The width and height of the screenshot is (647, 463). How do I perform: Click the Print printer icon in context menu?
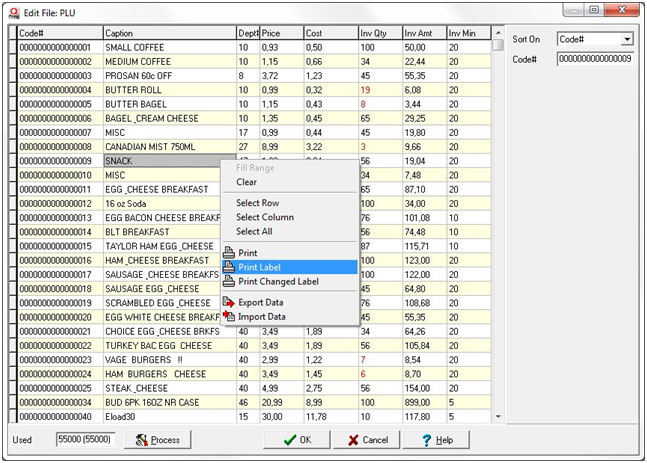pos(229,253)
